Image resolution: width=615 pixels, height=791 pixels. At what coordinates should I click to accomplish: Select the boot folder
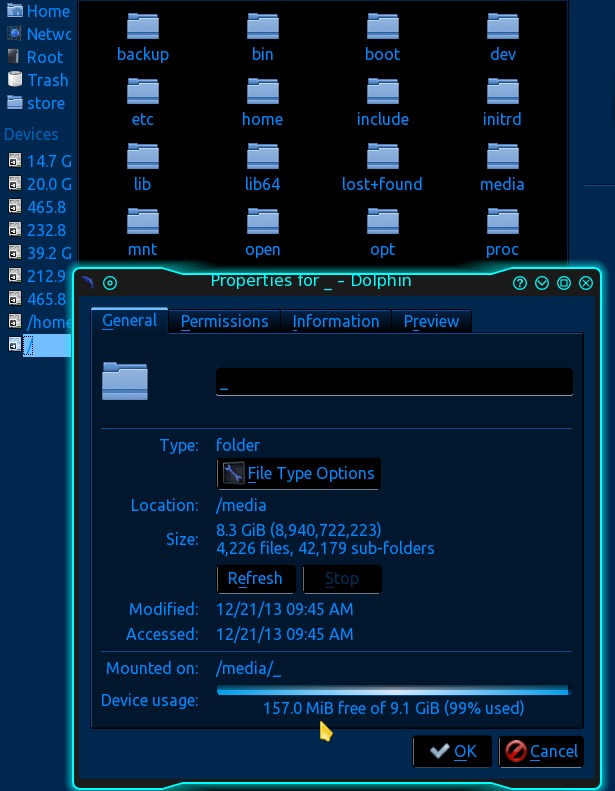[382, 38]
